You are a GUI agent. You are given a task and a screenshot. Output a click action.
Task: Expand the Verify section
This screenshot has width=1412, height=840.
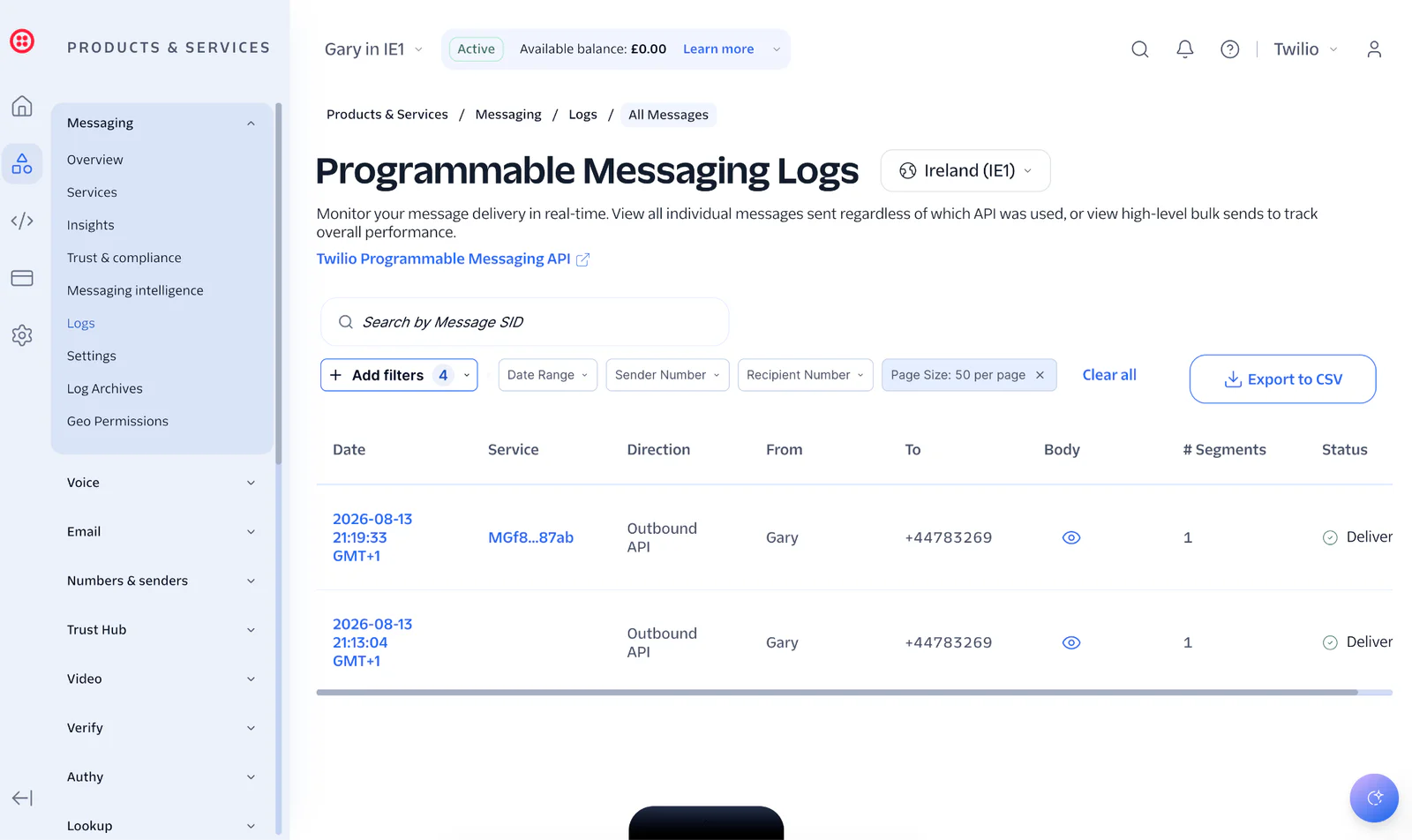[161, 728]
